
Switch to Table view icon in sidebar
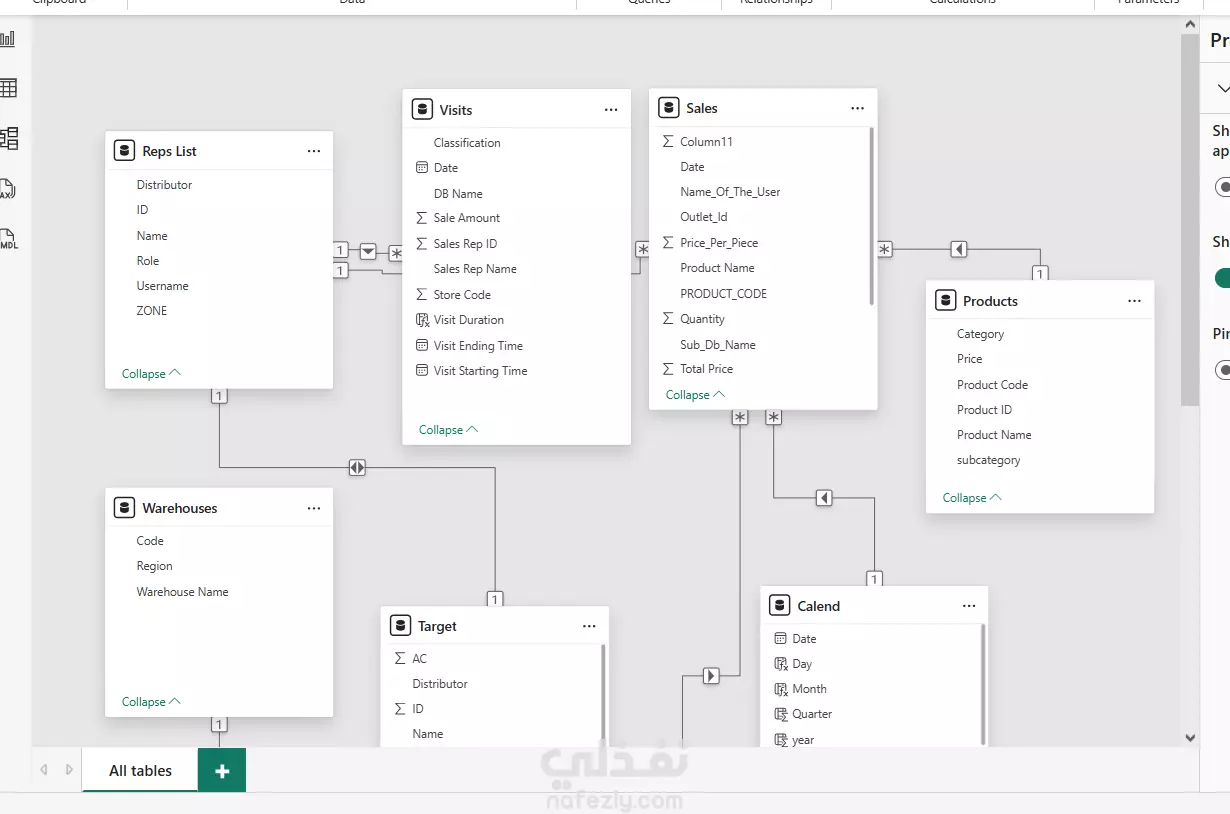8,88
